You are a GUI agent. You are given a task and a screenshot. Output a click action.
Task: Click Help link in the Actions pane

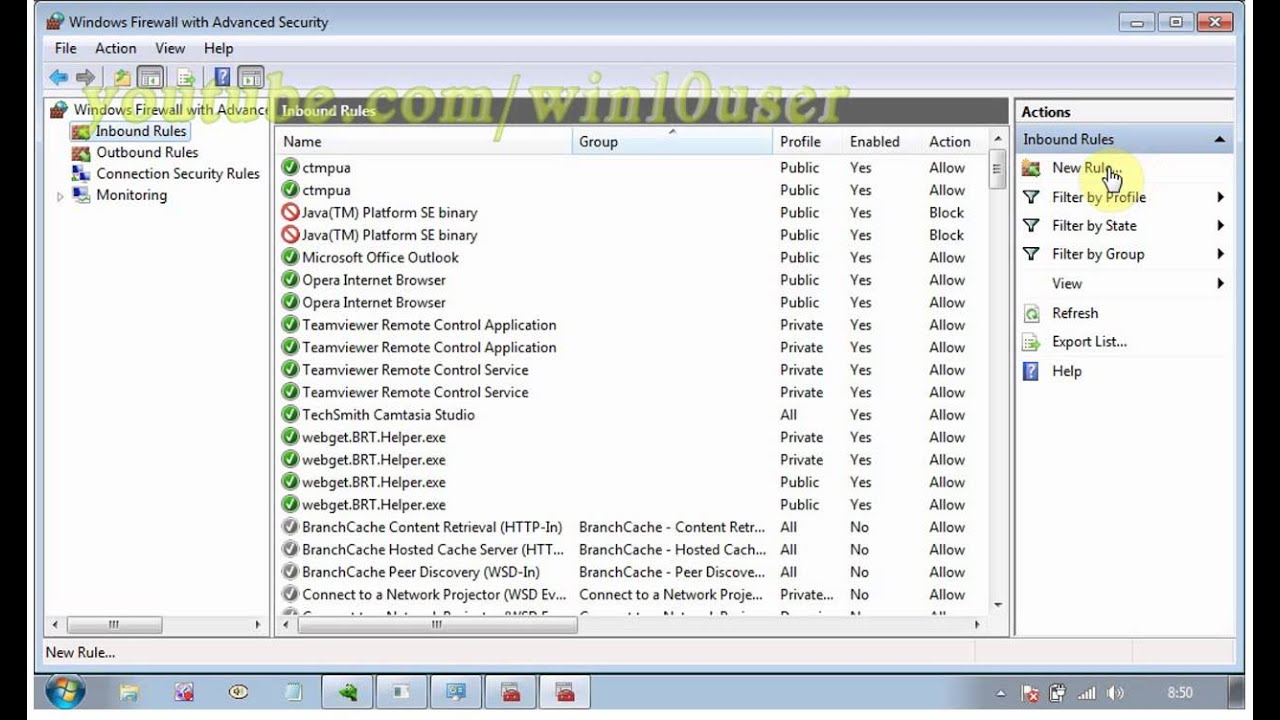coord(1067,371)
